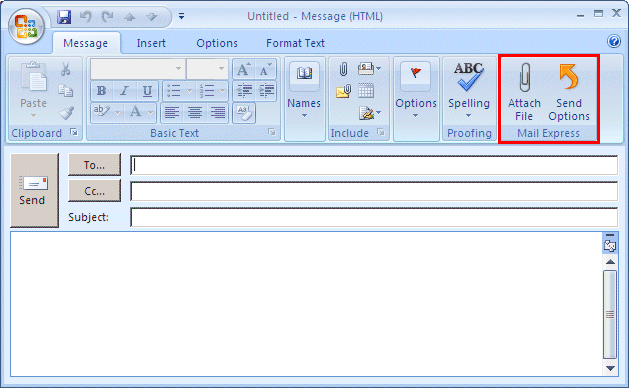Toggle Italic formatting
The image size is (629, 388).
pos(124,91)
